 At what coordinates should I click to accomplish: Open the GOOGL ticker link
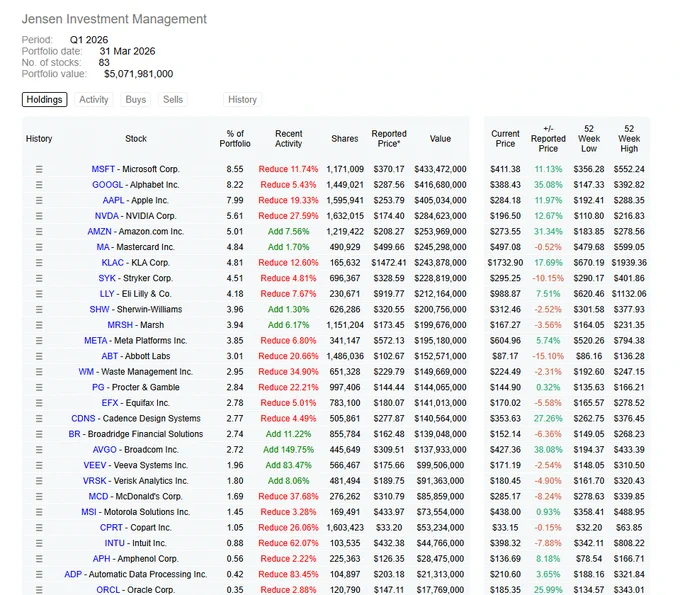point(107,185)
